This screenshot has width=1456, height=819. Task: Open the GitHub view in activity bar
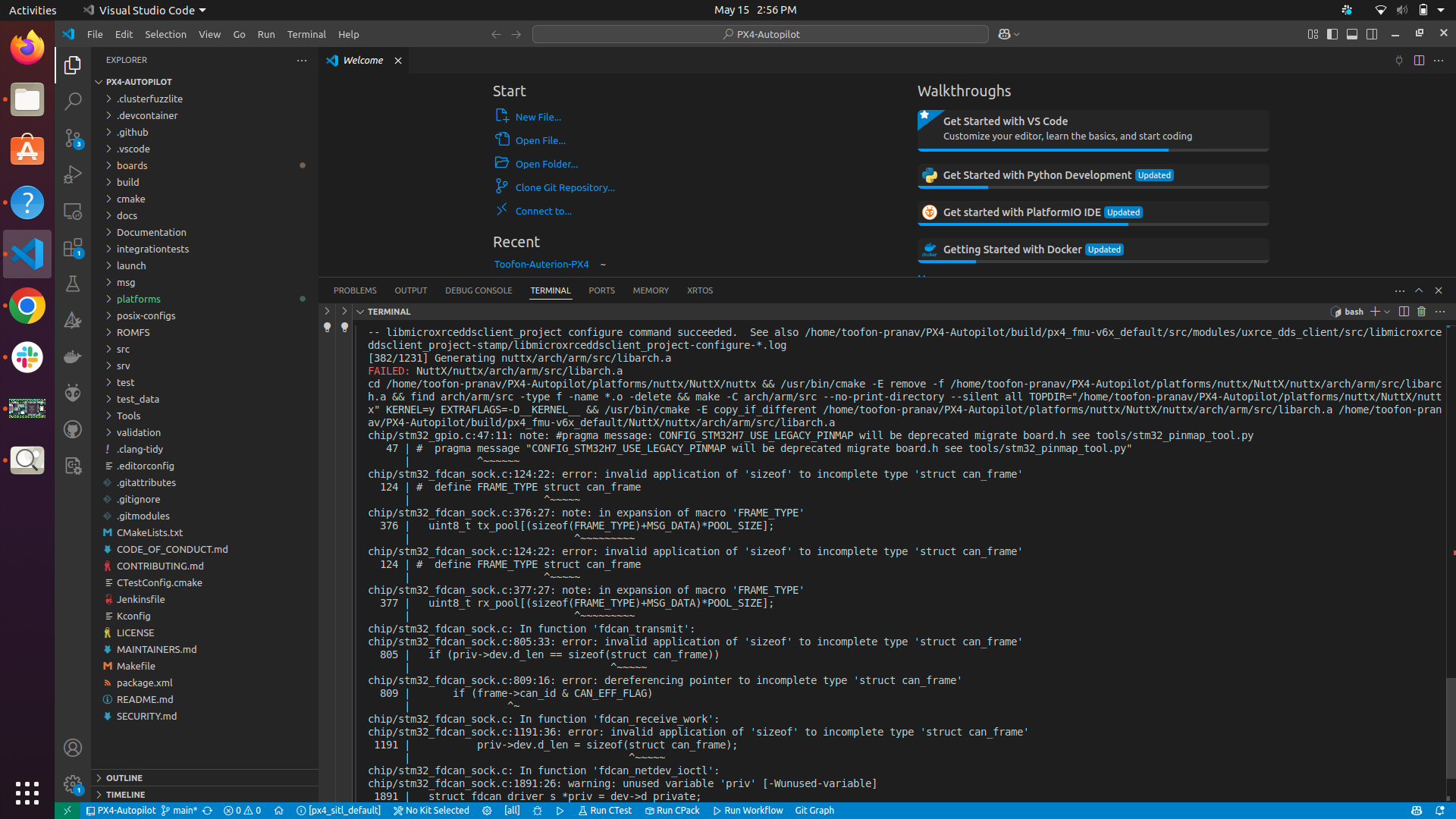coord(73,429)
